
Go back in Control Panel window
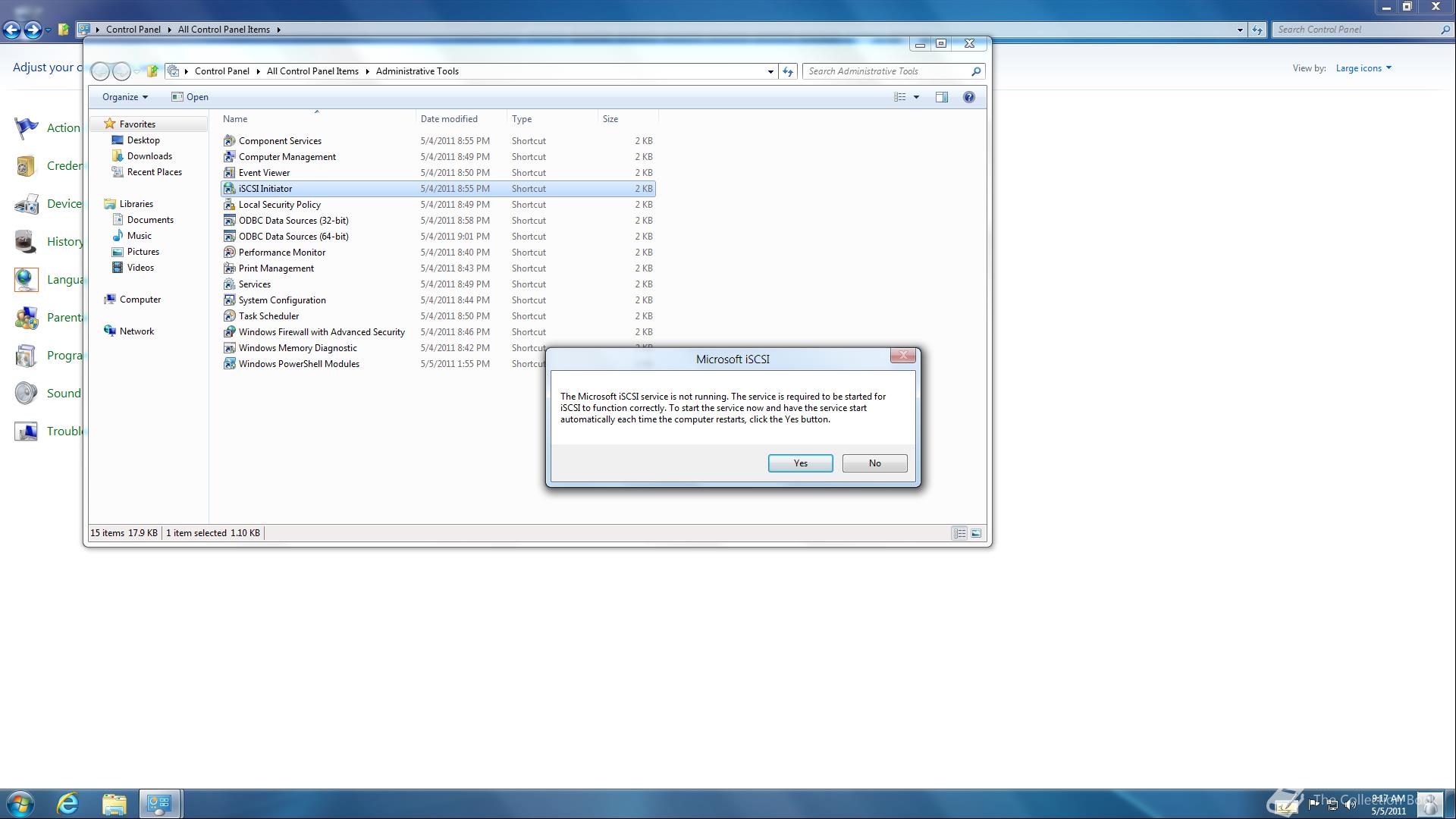coord(11,30)
